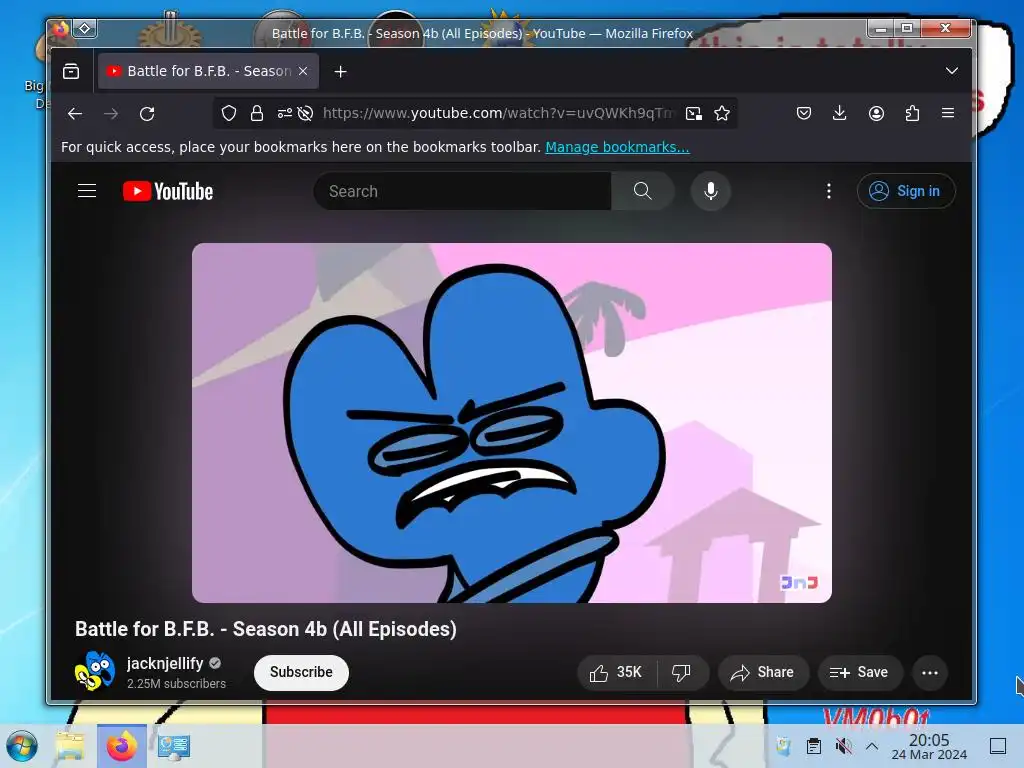Open the Firefox downloads panel
The width and height of the screenshot is (1024, 768).
pos(840,114)
